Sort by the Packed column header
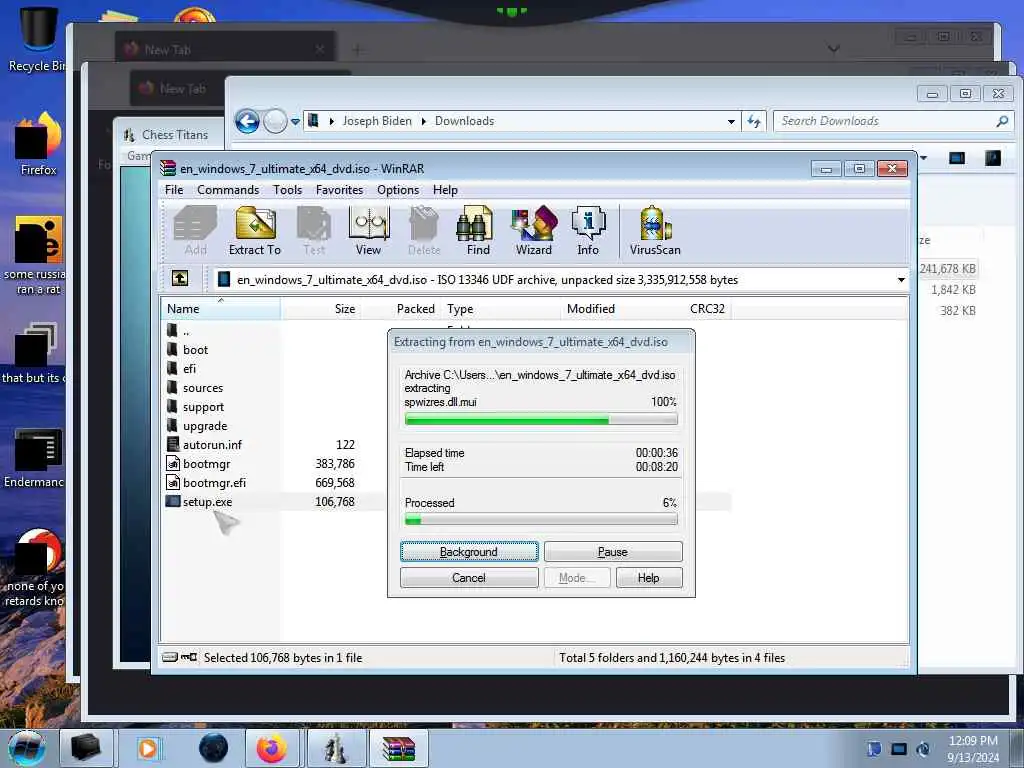 tap(400, 309)
